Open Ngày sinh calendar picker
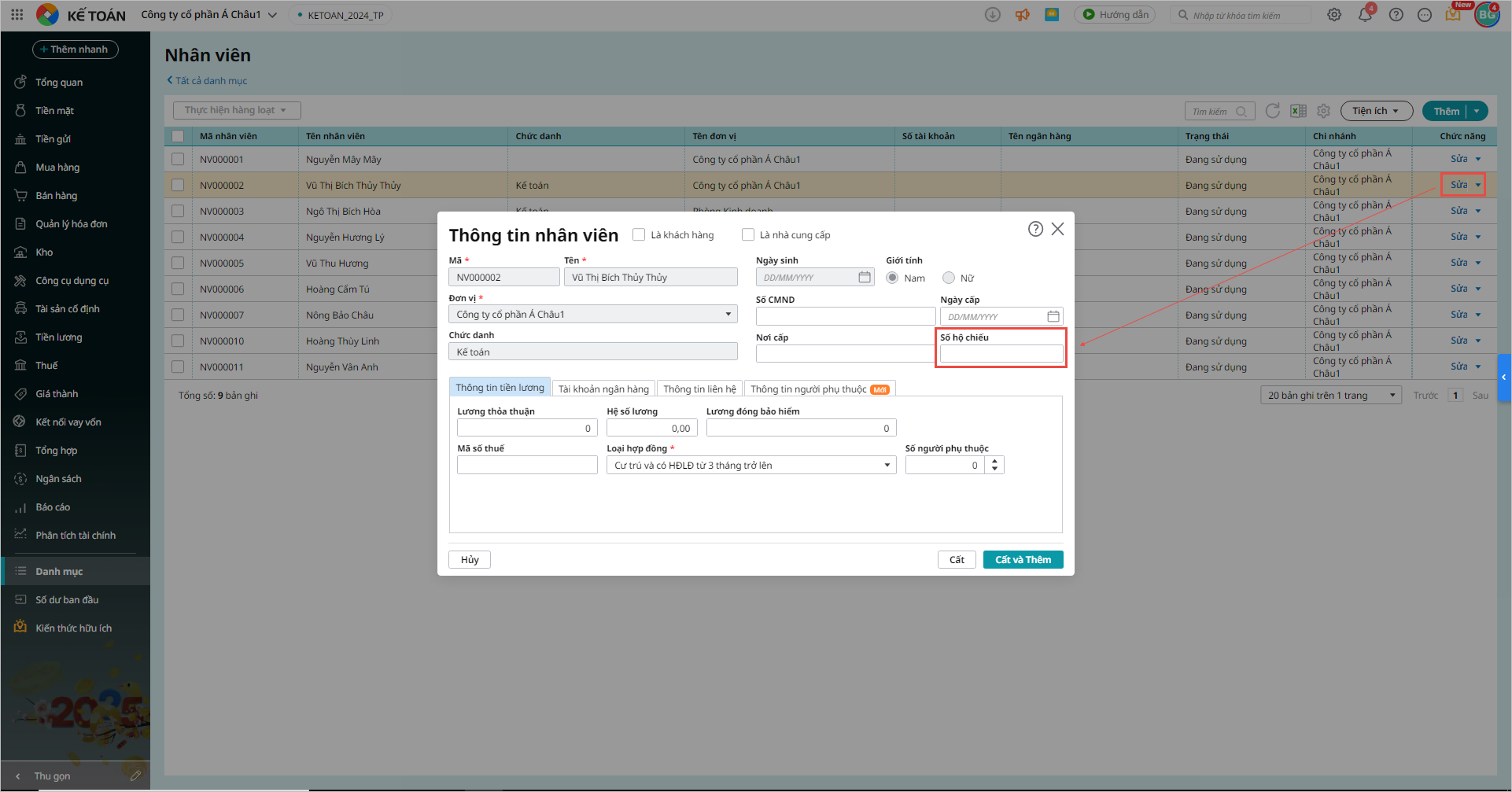This screenshot has width=1512, height=792. (x=865, y=277)
